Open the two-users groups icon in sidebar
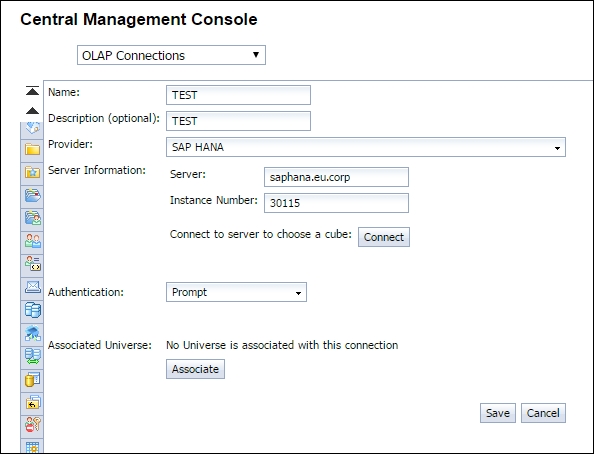 click(33, 241)
